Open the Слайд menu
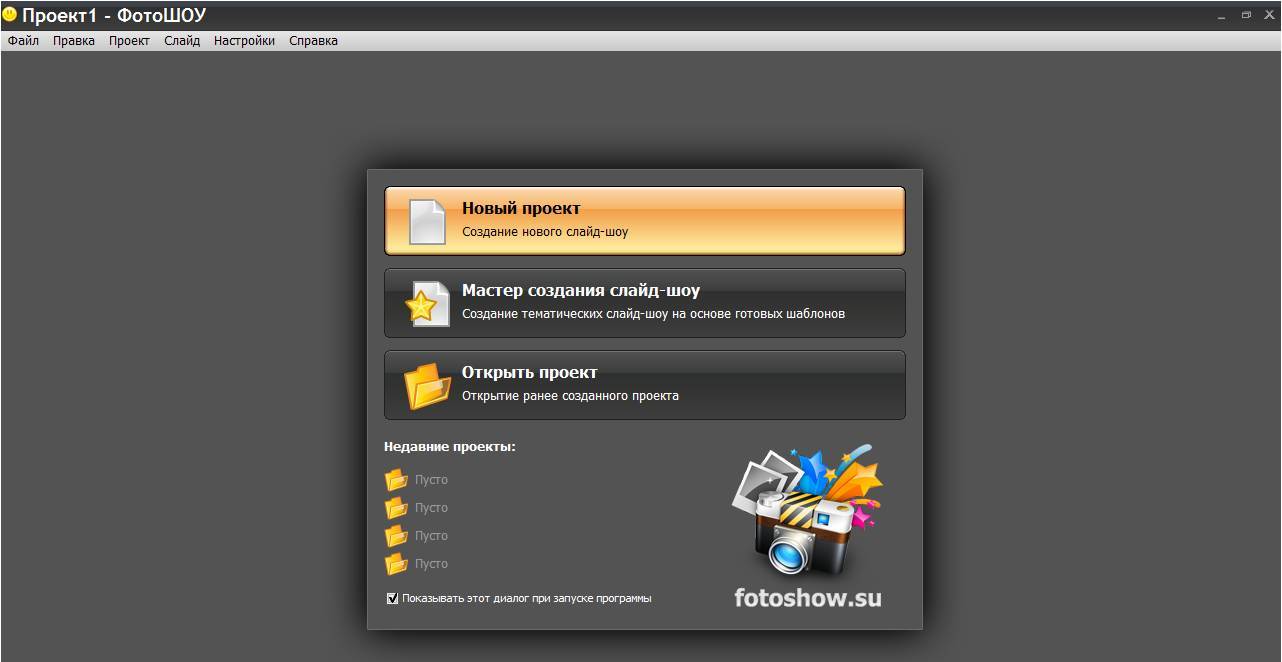This screenshot has height=662, width=1282. (182, 41)
